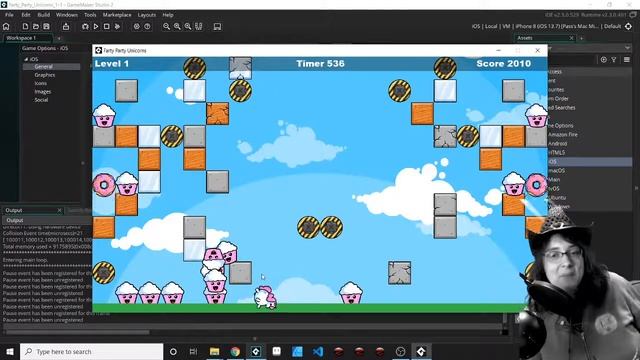Click the 'Timer 536' game text
The width and height of the screenshot is (640, 360).
[320, 64]
